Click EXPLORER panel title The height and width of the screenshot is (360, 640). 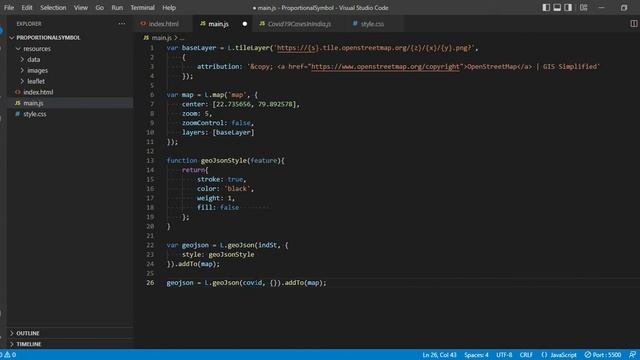click(x=29, y=24)
